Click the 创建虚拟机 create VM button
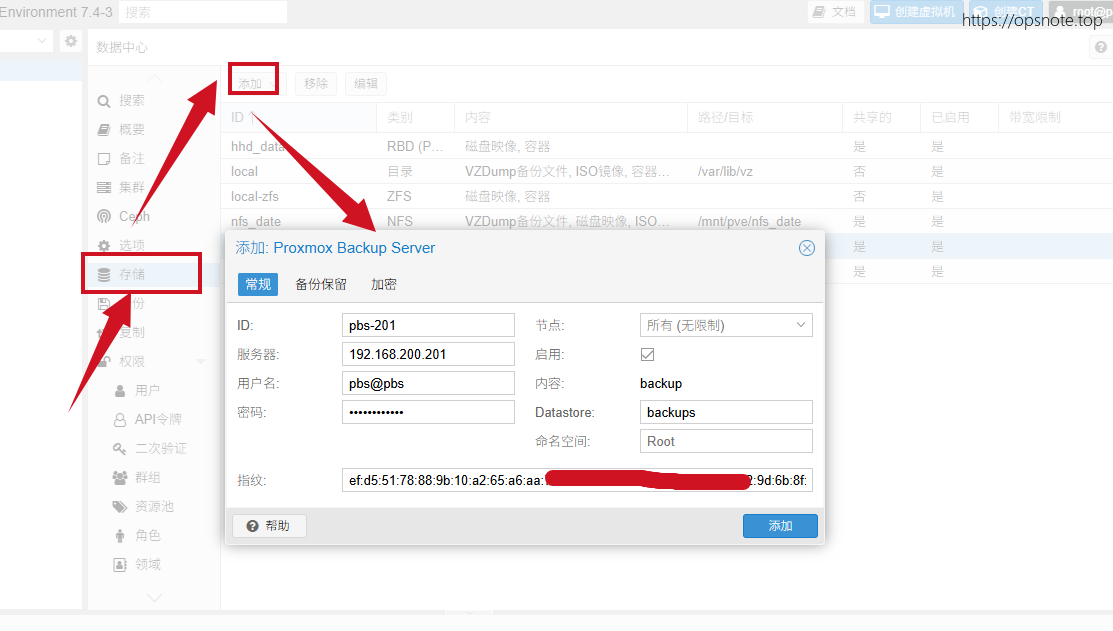 [x=916, y=11]
